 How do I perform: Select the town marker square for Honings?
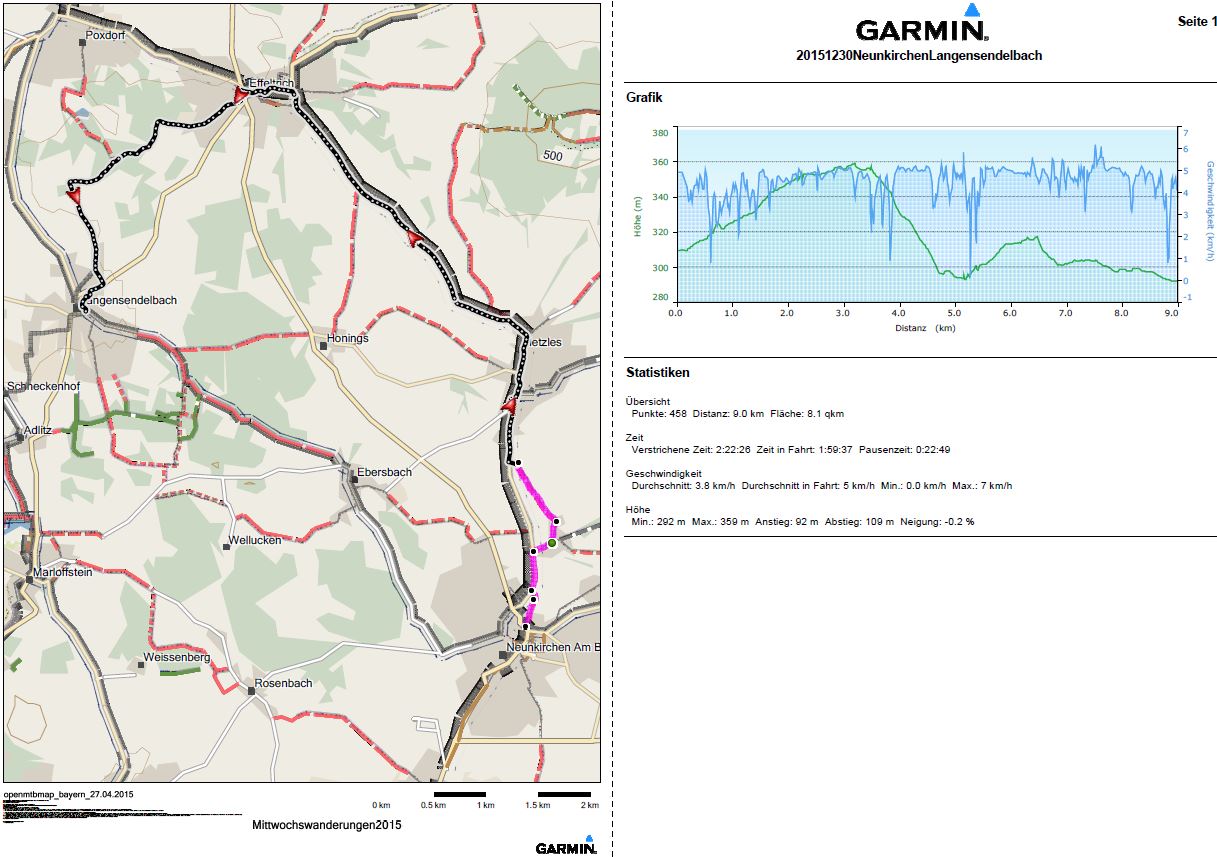[x=324, y=346]
